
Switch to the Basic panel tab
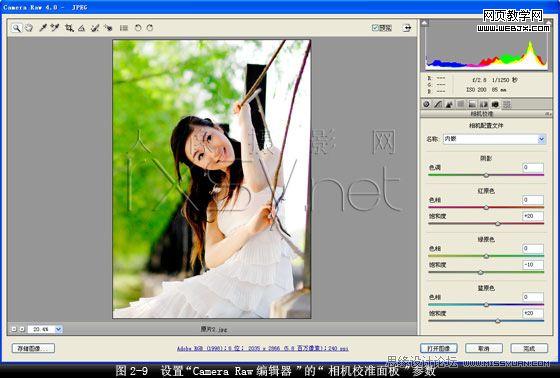pos(426,104)
